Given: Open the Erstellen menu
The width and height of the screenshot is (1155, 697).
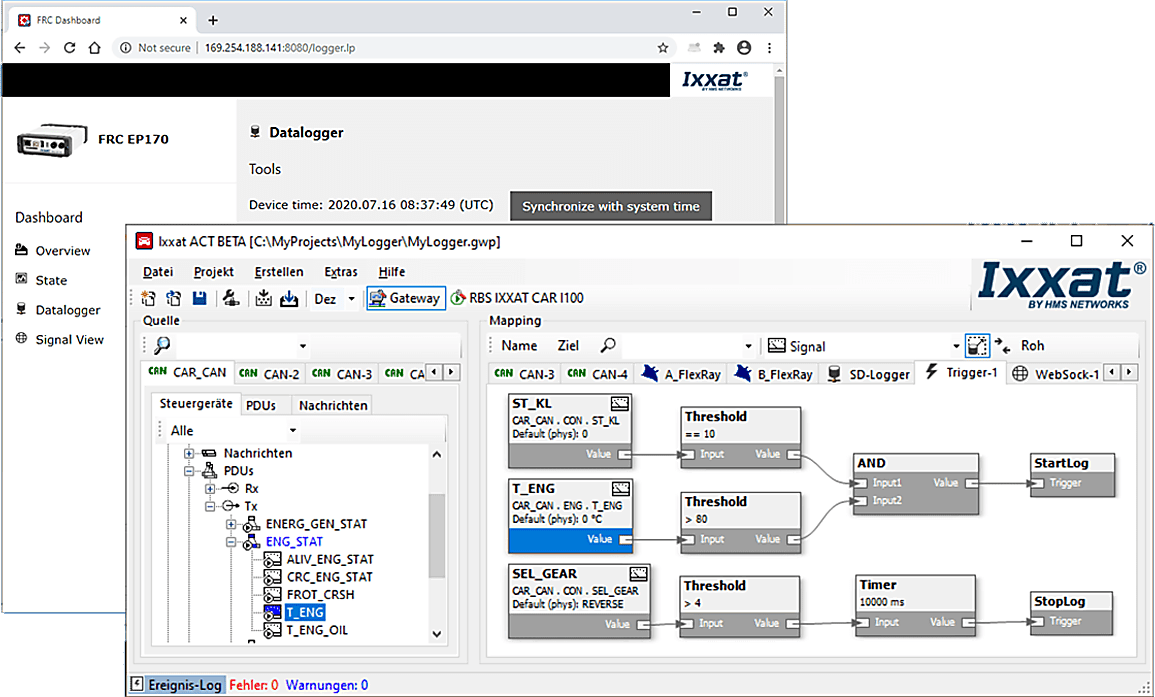Looking at the screenshot, I should pyautogui.click(x=279, y=272).
